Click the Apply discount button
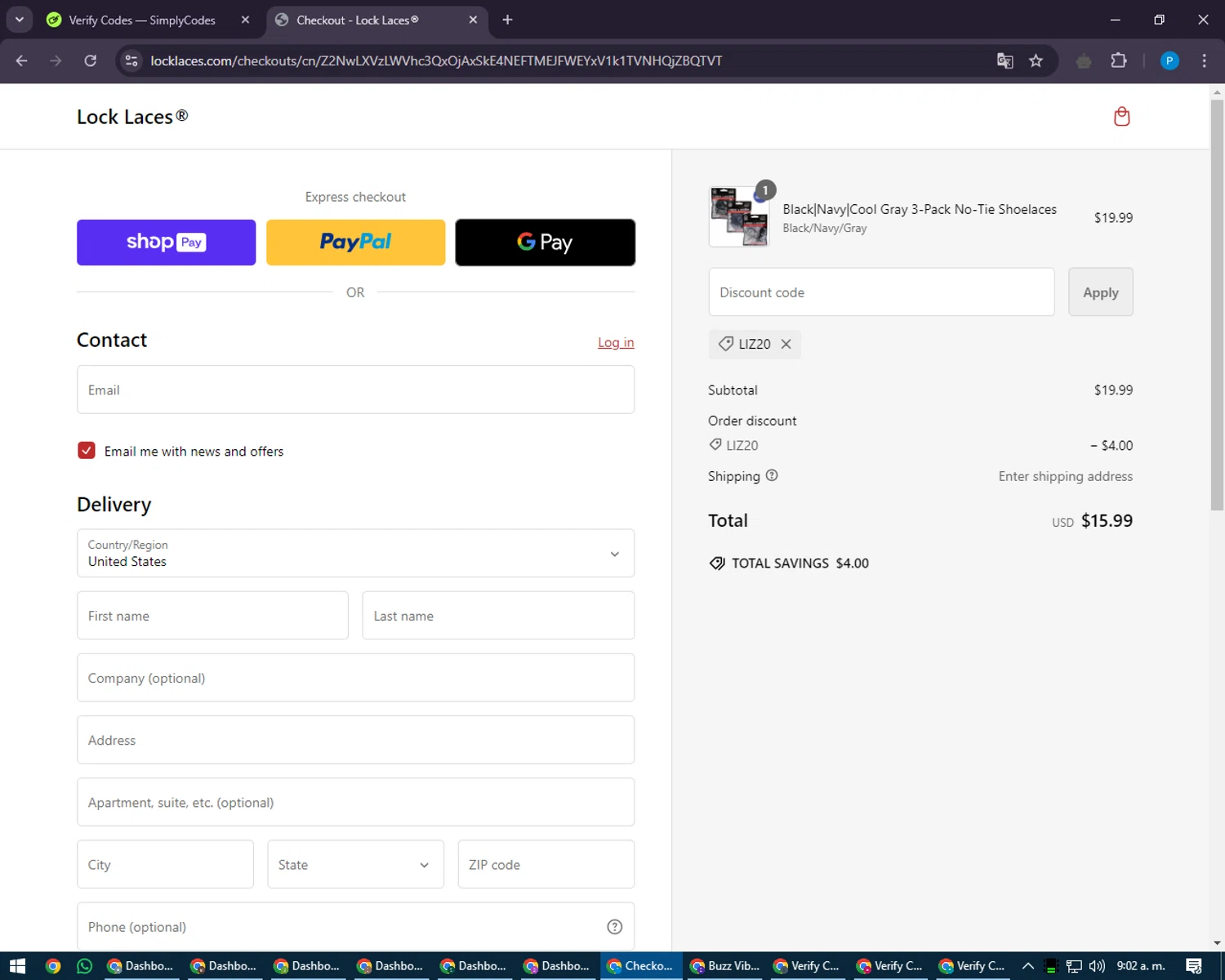 coord(1100,292)
